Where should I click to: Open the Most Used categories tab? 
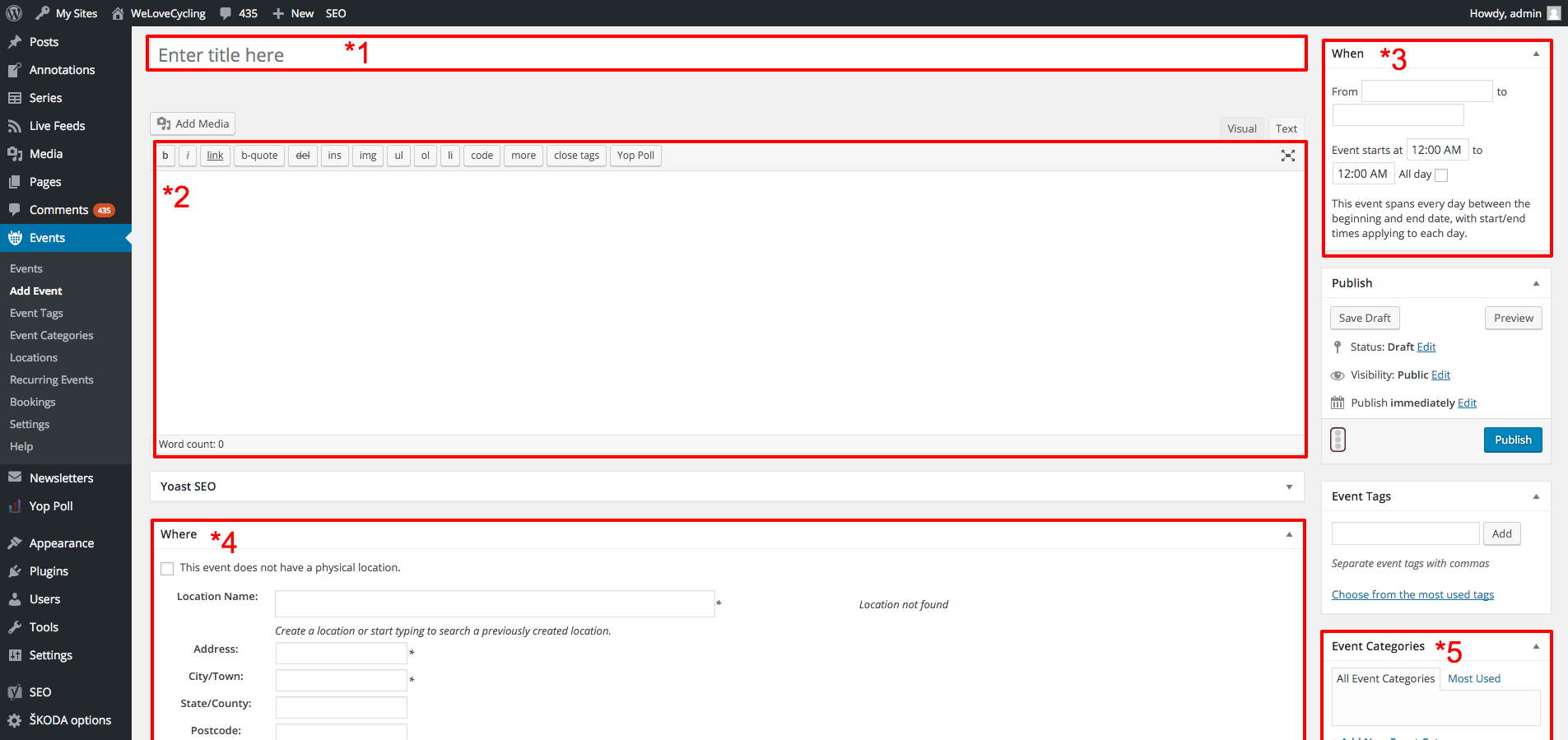(1474, 678)
